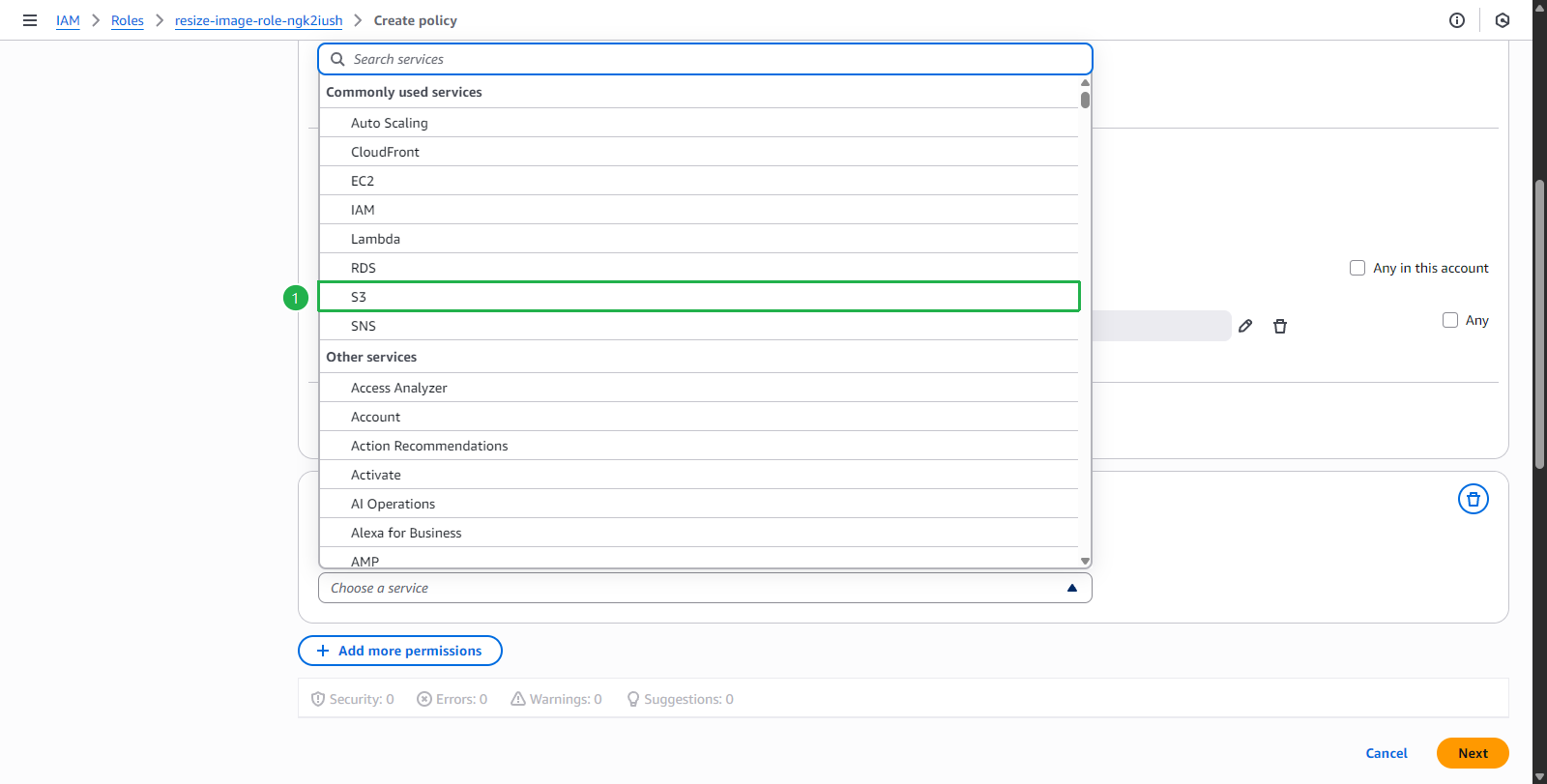Select CloudFront service
This screenshot has width=1547, height=784.
coord(699,152)
